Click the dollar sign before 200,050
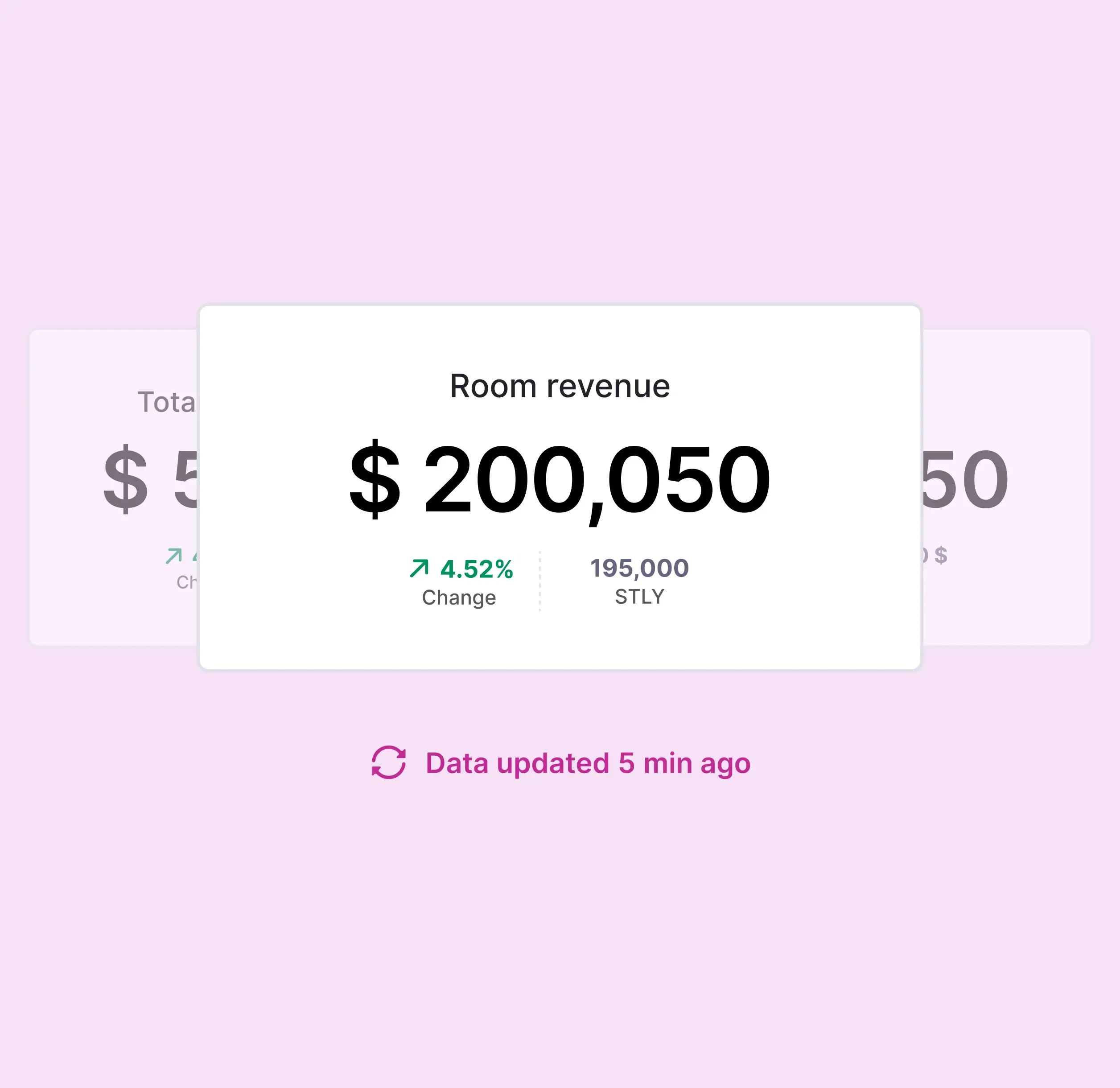The width and height of the screenshot is (1120, 1088). pos(375,479)
